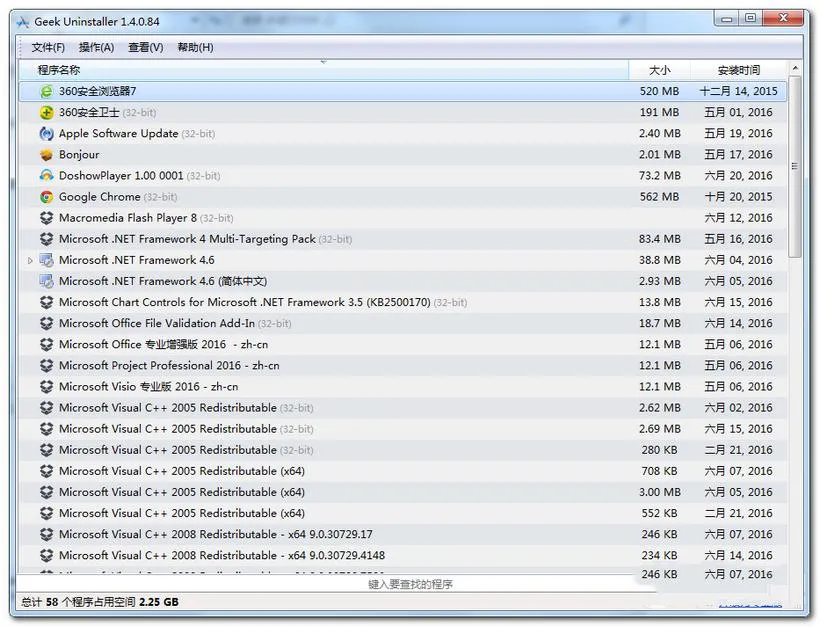Click icon of Visual C++ 2008 x64 9.0.30729.17
The image size is (820, 627).
pyautogui.click(x=47, y=534)
